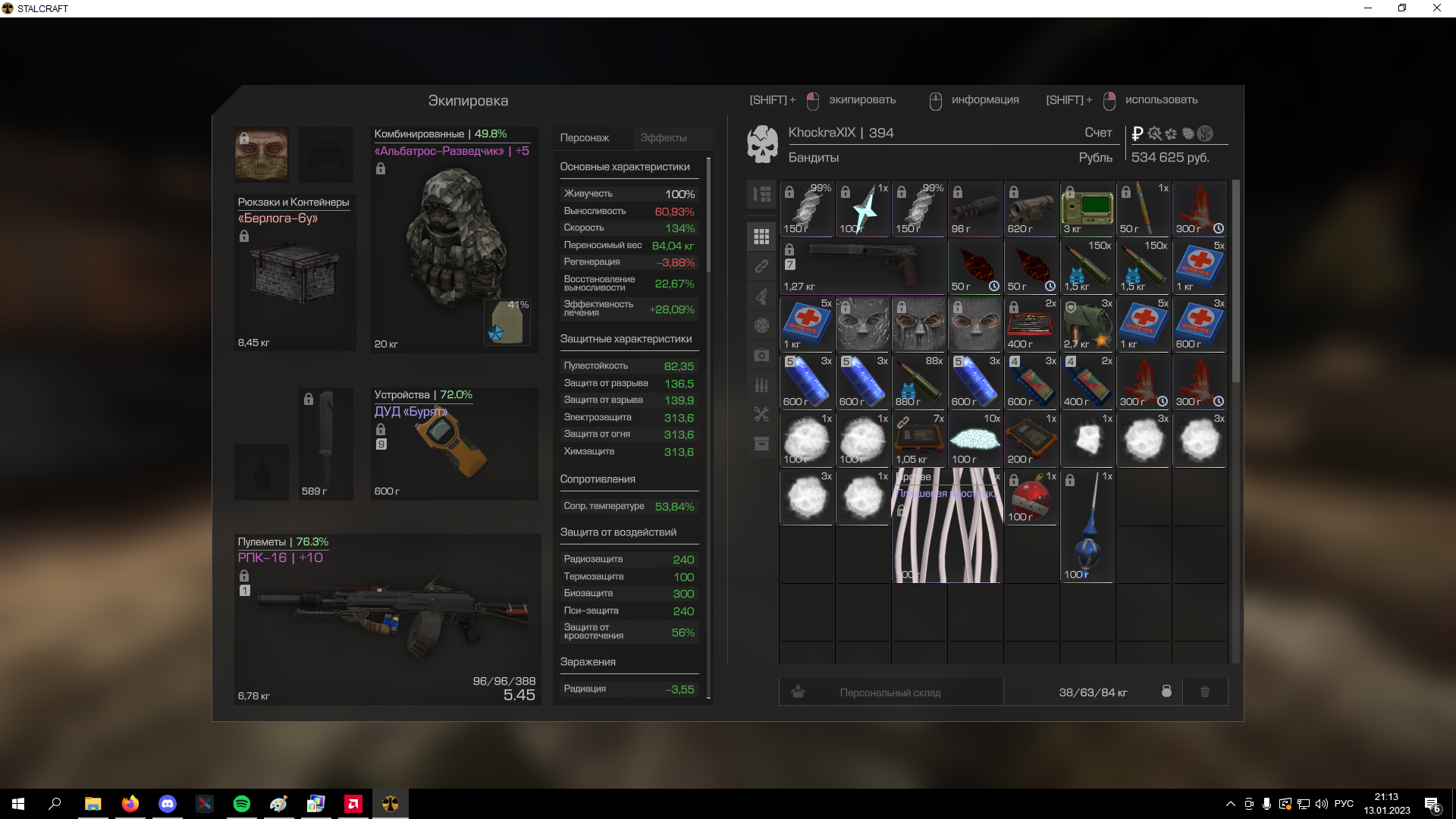
Task: Select the green ammo pouch bag
Action: coord(1087,324)
